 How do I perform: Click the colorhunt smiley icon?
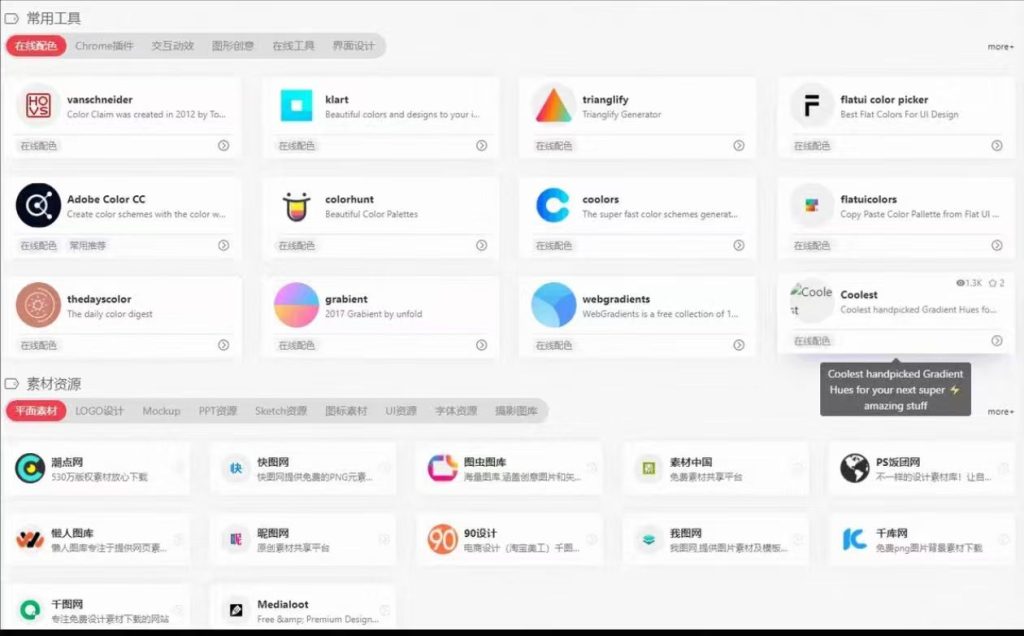(296, 206)
